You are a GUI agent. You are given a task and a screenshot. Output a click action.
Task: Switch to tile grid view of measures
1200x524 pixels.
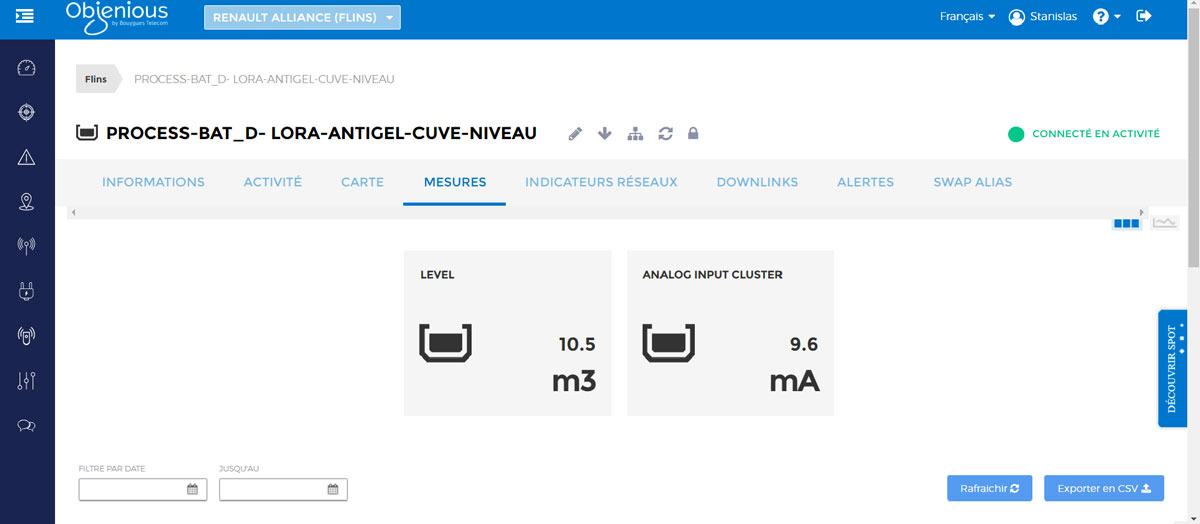coord(1127,224)
